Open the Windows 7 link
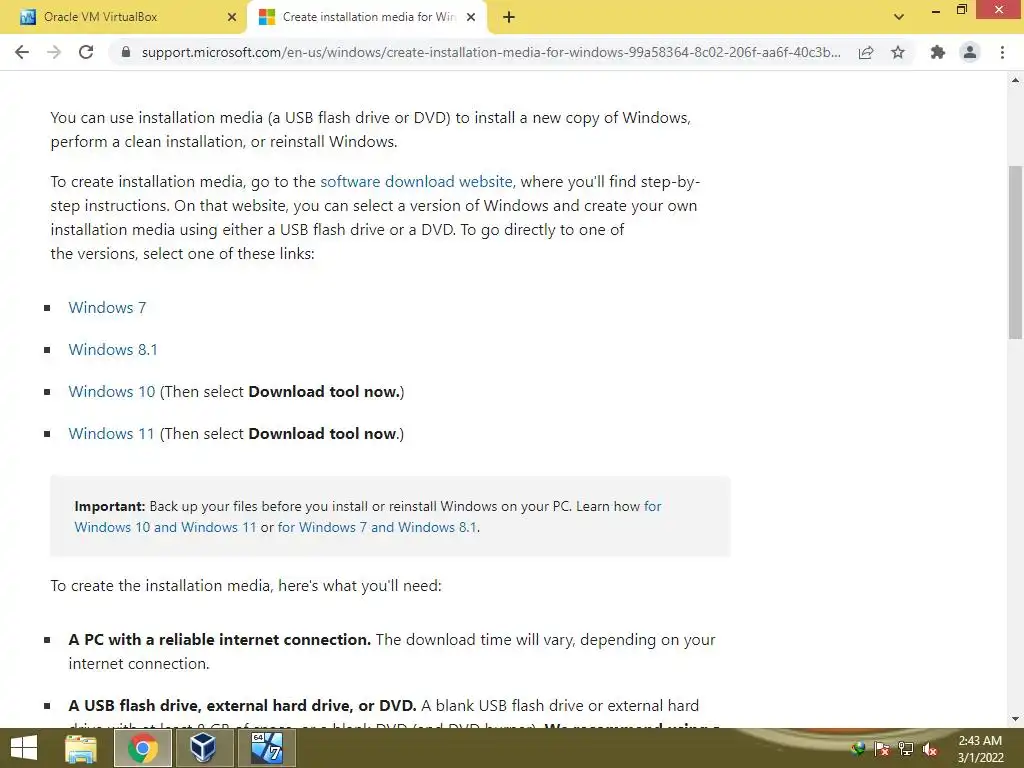1024x768 pixels. coord(107,308)
